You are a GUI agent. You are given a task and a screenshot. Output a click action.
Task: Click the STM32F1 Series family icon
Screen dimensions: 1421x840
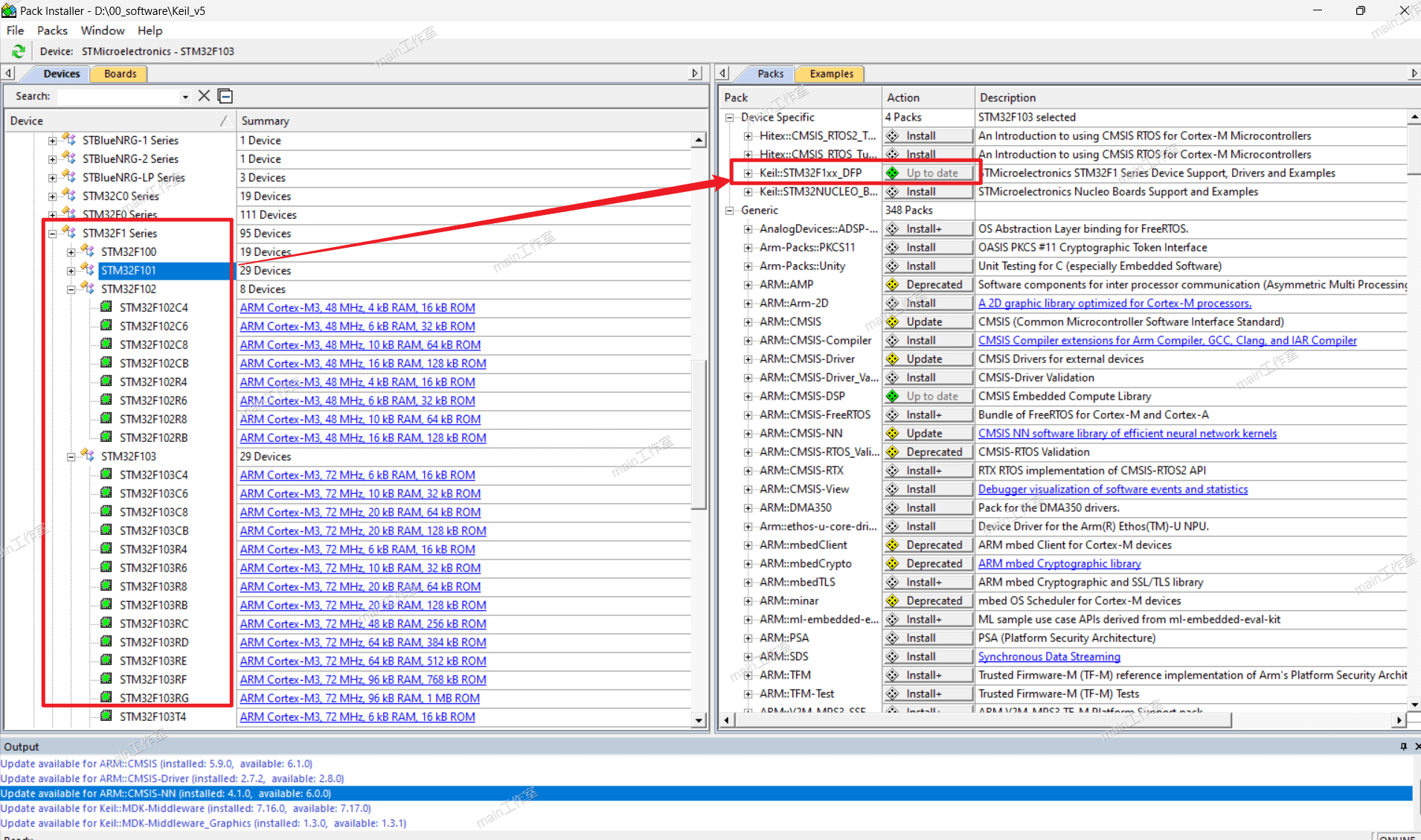click(x=69, y=232)
